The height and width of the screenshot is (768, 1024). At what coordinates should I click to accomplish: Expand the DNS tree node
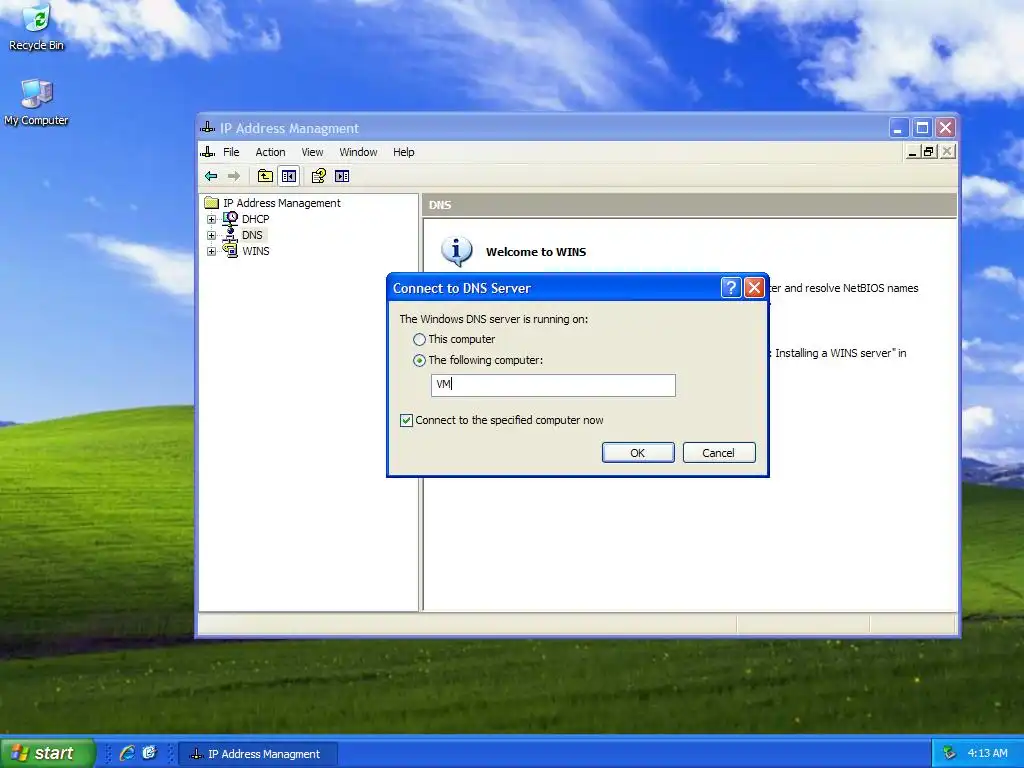(x=211, y=235)
